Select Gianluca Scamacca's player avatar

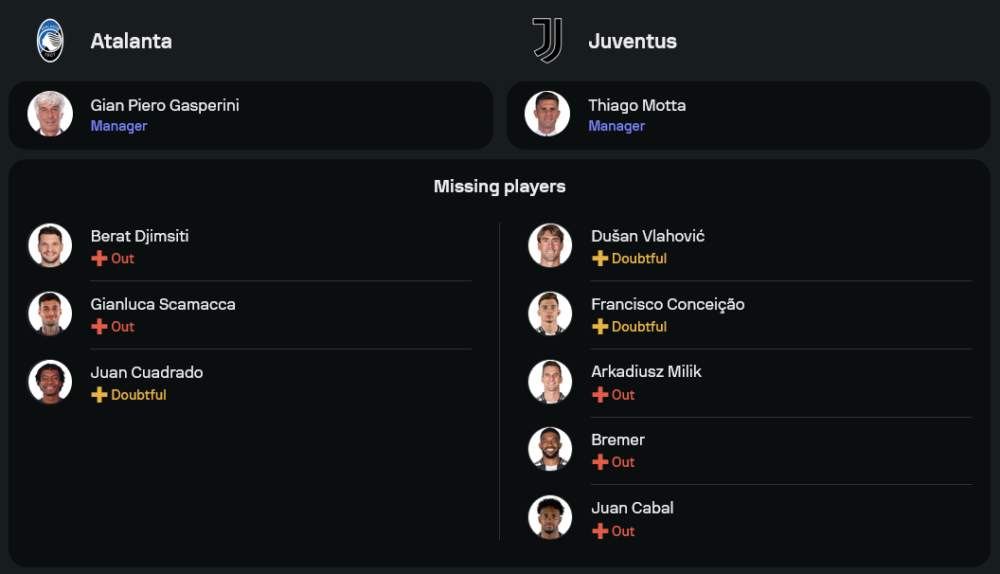[50, 313]
